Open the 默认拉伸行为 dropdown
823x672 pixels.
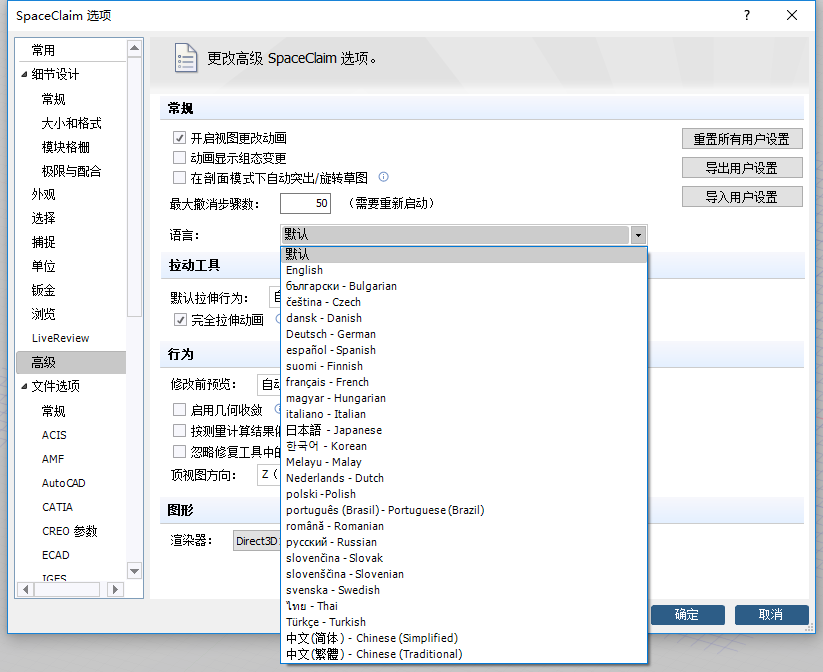[x=275, y=298]
